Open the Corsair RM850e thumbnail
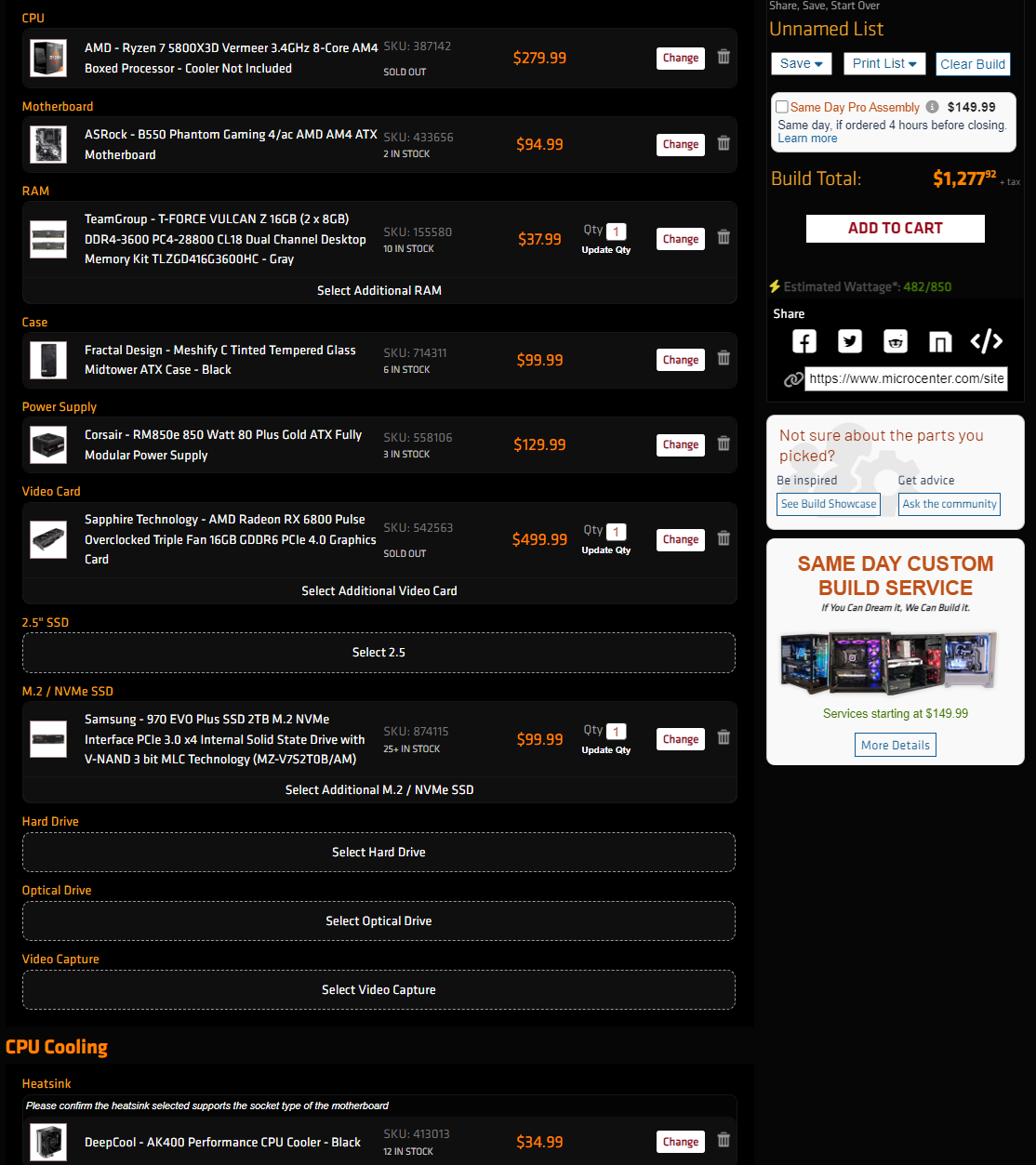This screenshot has width=1036, height=1165. click(48, 444)
